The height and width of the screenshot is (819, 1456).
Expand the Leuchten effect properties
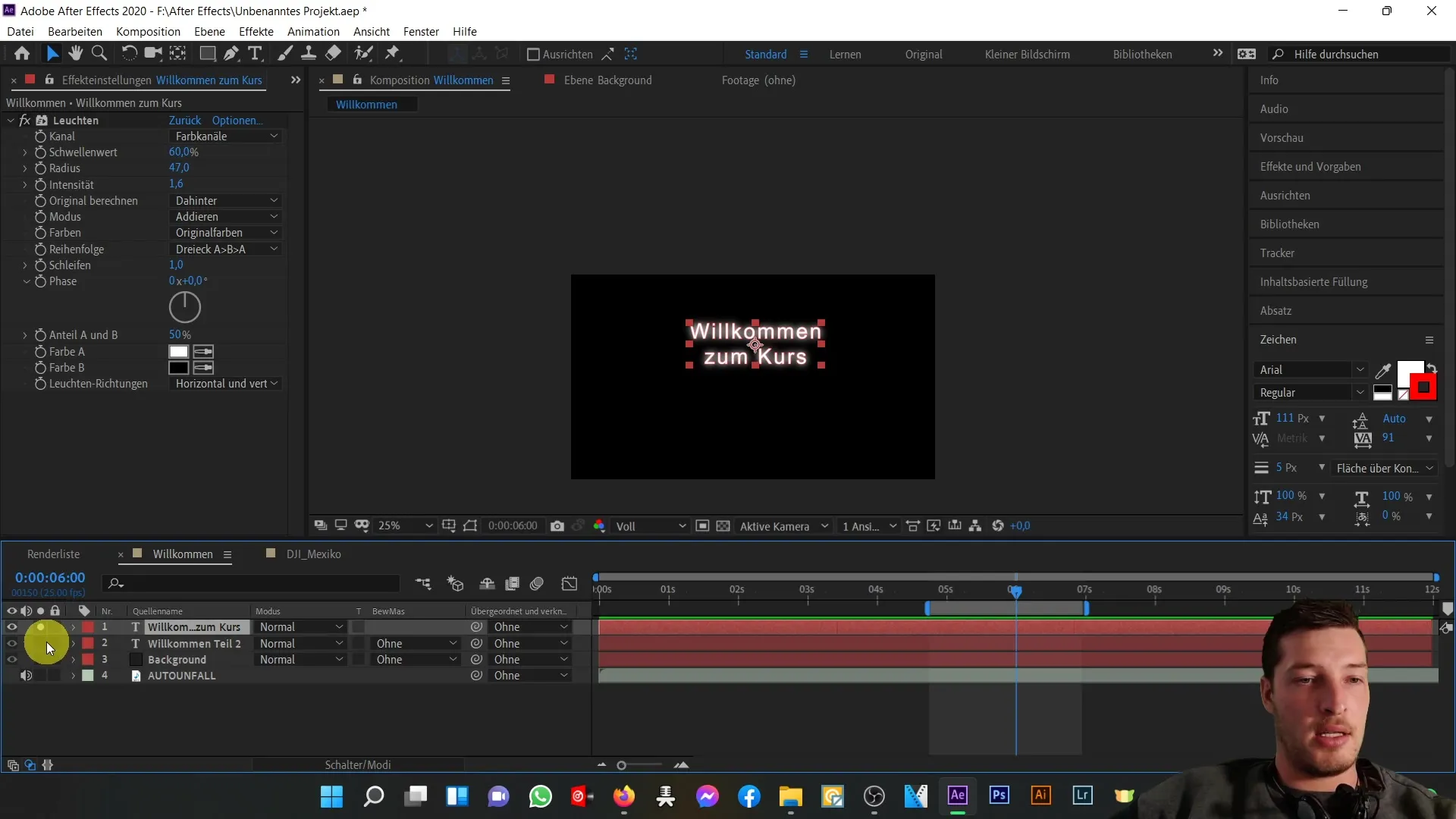10,120
